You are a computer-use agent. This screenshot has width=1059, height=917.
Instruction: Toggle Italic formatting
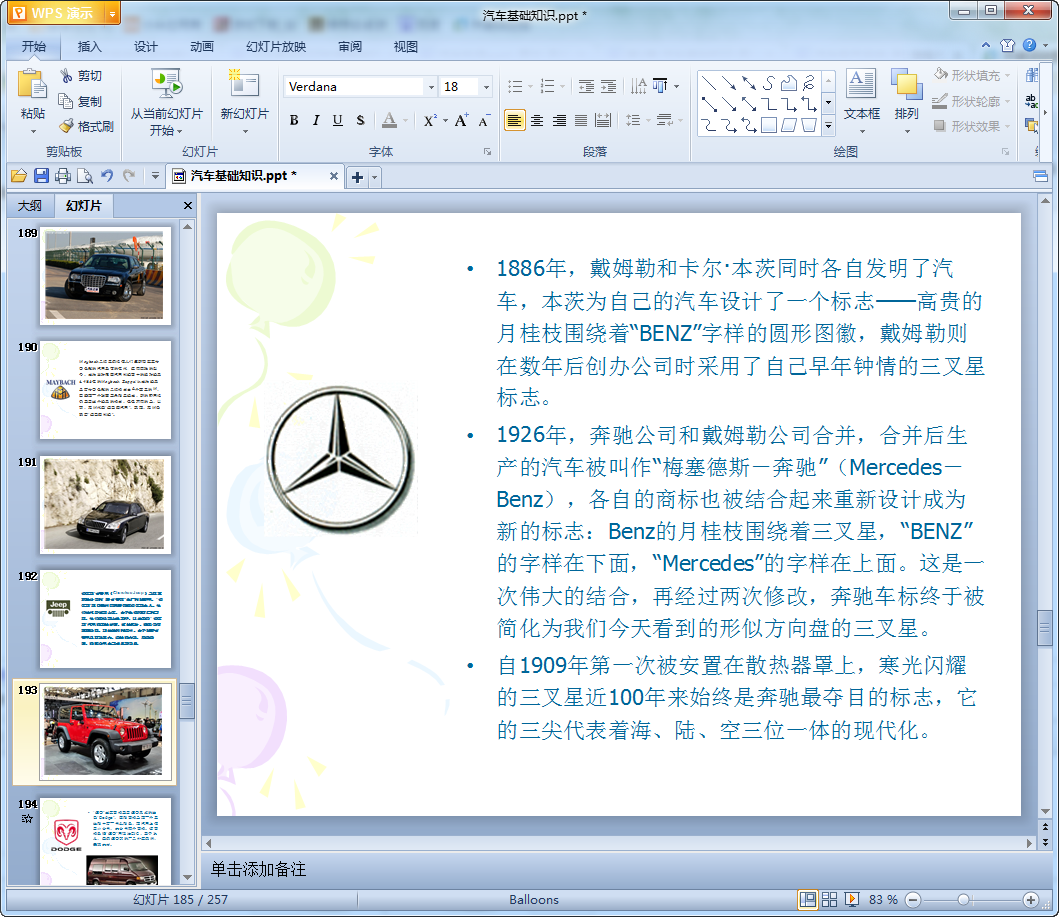(x=315, y=121)
